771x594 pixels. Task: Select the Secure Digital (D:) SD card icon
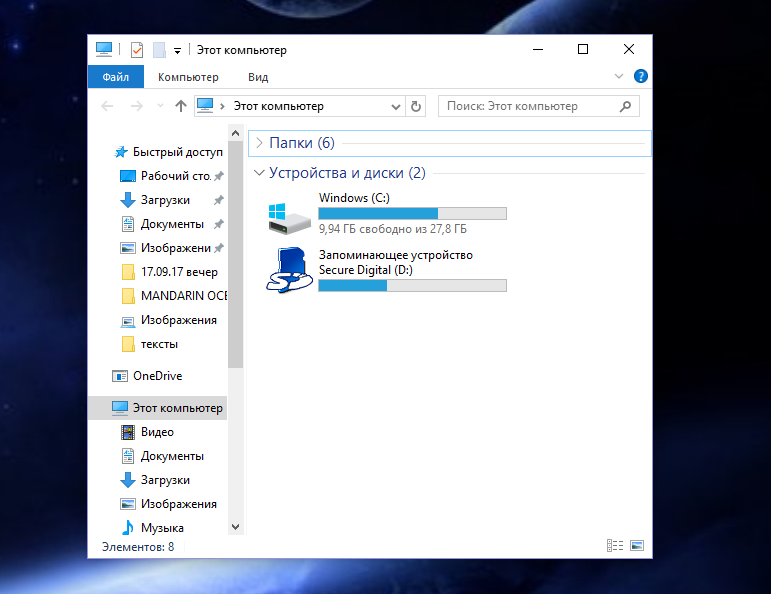[x=289, y=270]
